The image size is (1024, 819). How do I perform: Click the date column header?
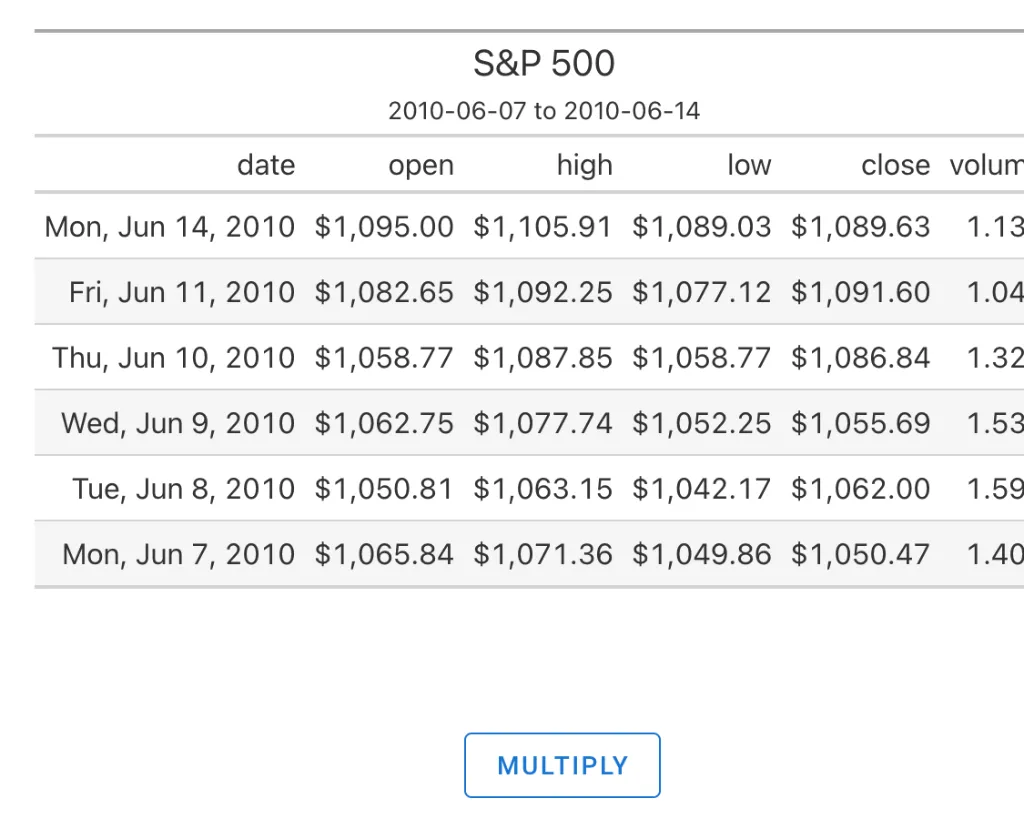coord(266,165)
